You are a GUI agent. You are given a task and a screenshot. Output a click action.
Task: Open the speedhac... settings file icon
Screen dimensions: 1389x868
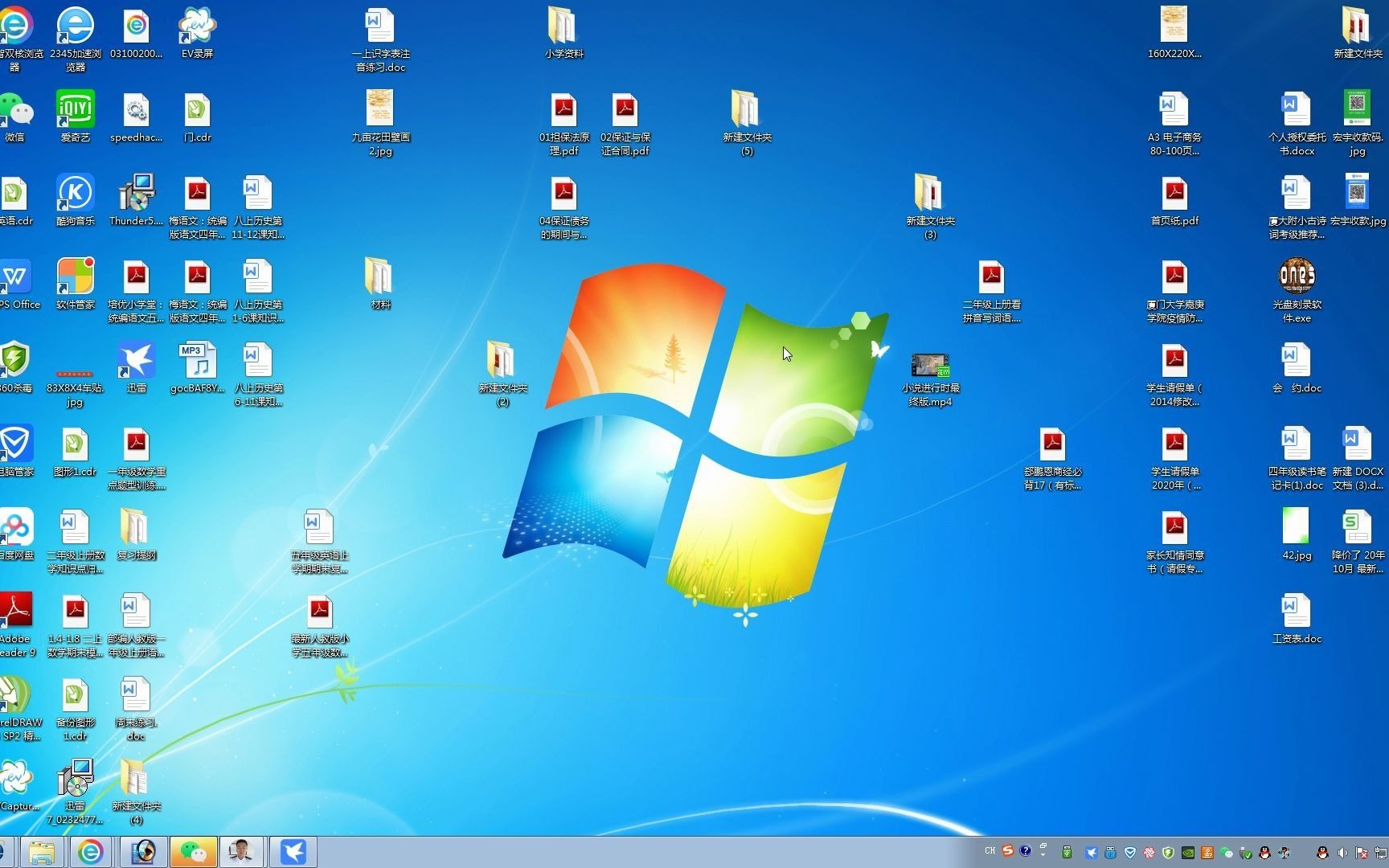coord(136,117)
